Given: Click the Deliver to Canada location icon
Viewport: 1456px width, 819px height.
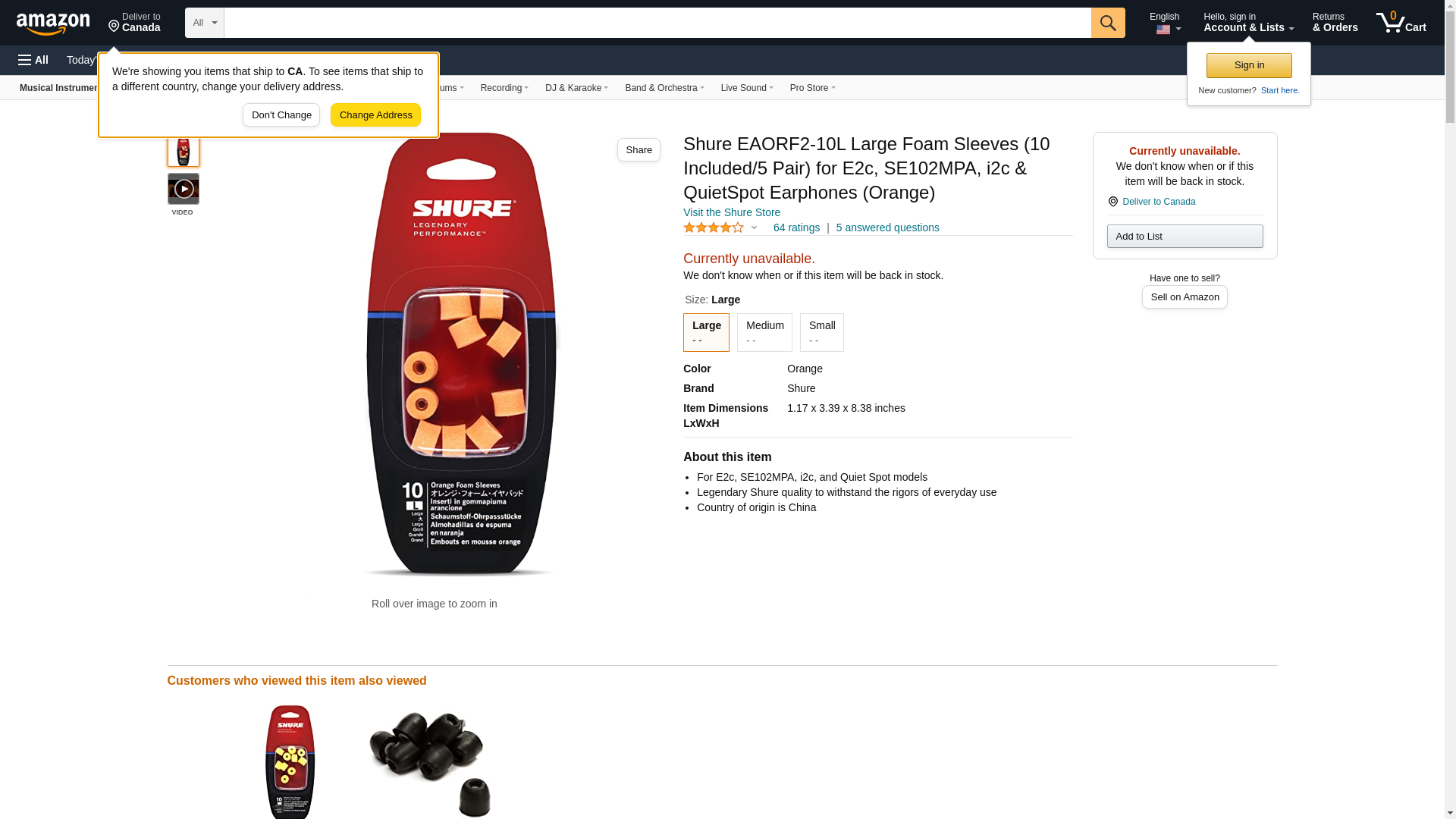Looking at the screenshot, I should 1112,202.
